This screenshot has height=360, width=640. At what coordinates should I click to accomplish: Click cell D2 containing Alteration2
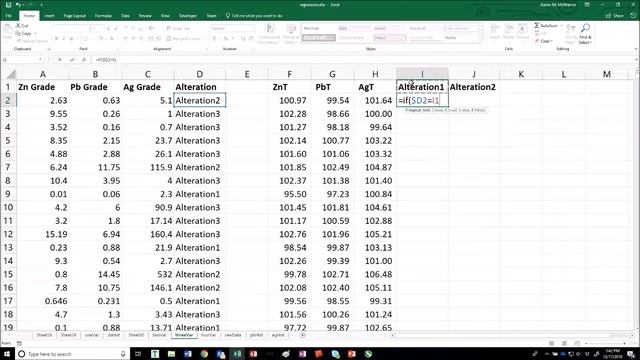(200, 100)
